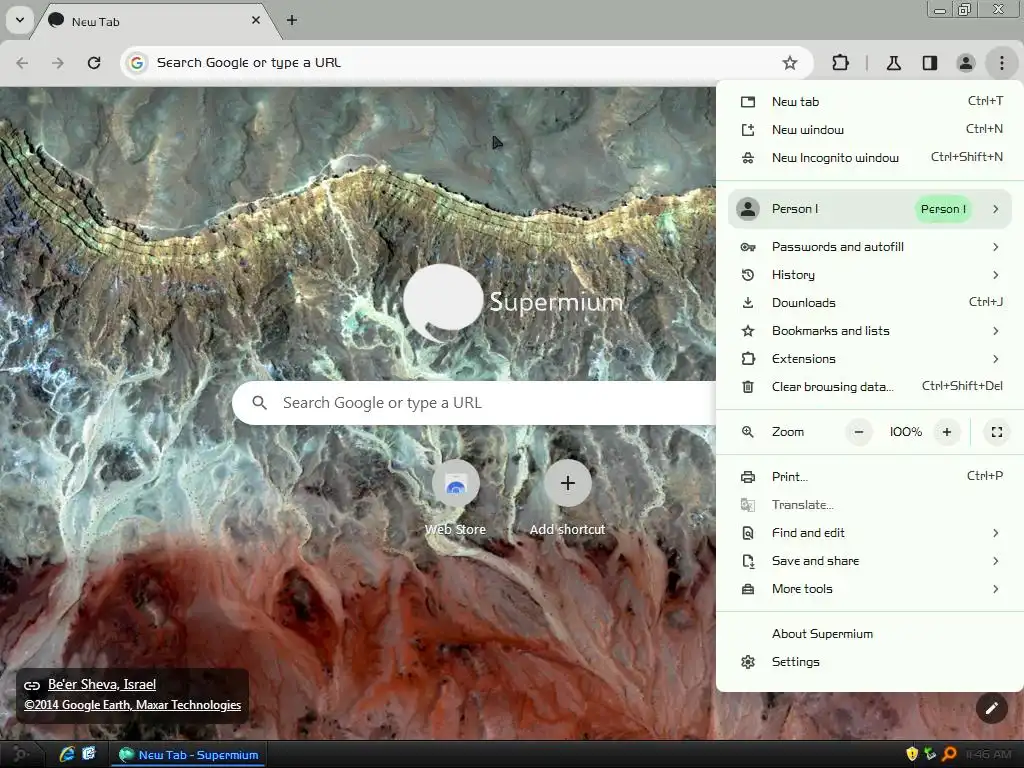Image resolution: width=1024 pixels, height=768 pixels.
Task: Open the Extensions puzzle icon in toolbar
Action: click(x=840, y=63)
